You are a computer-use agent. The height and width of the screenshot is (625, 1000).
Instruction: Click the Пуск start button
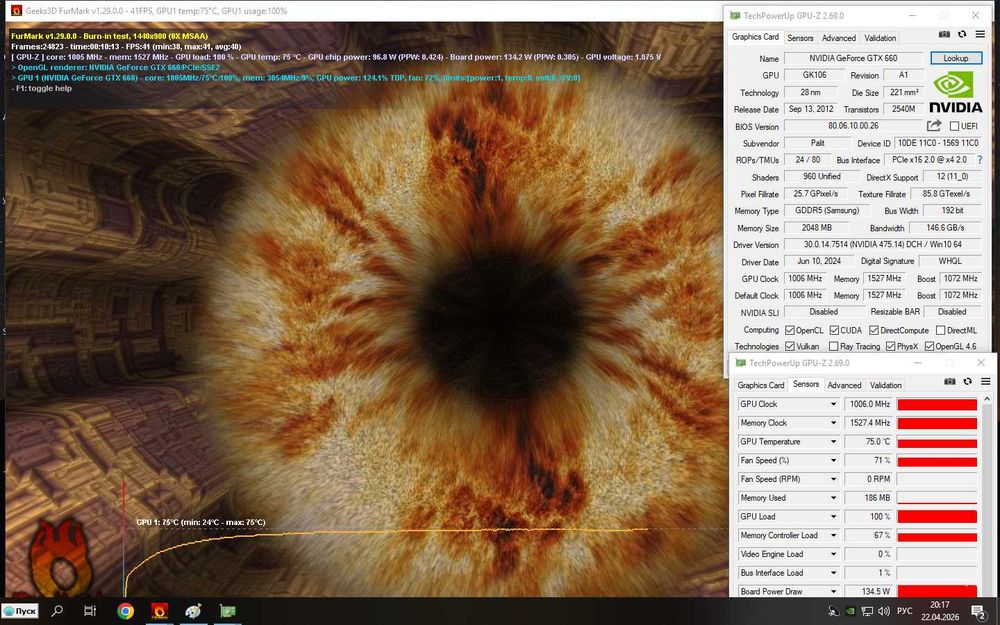click(20, 611)
